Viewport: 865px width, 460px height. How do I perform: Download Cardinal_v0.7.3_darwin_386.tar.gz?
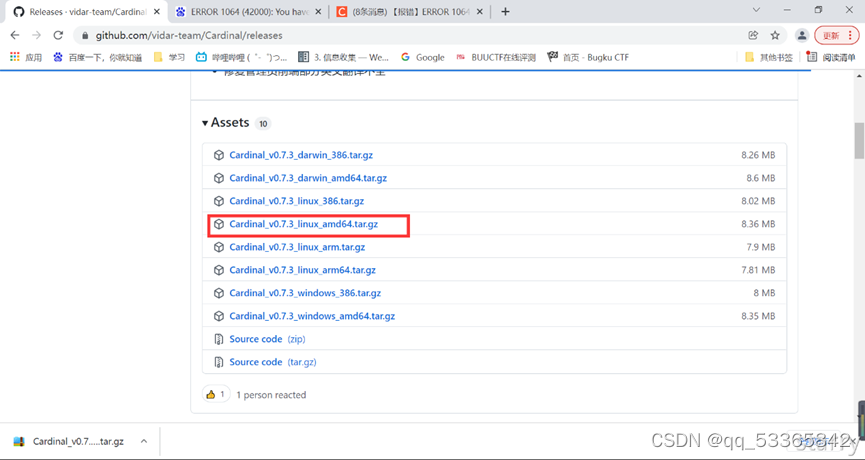pos(301,155)
